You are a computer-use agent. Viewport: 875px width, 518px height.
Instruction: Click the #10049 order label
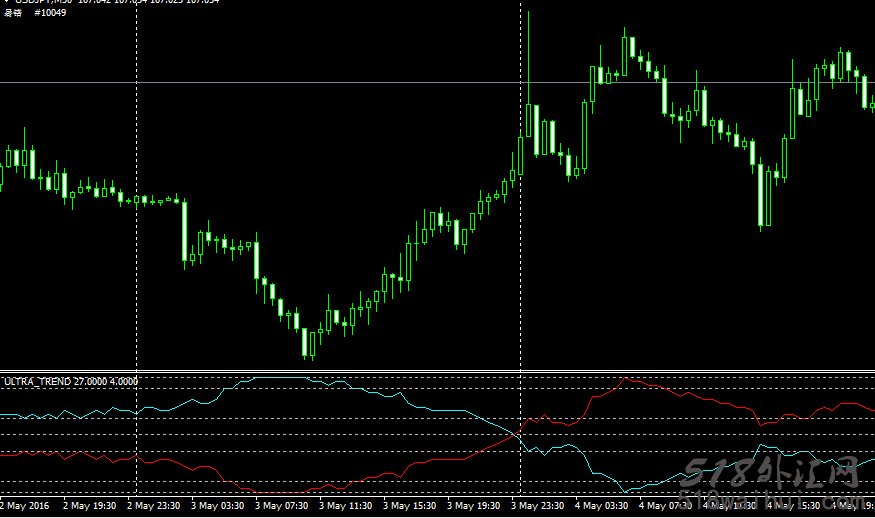pos(50,13)
